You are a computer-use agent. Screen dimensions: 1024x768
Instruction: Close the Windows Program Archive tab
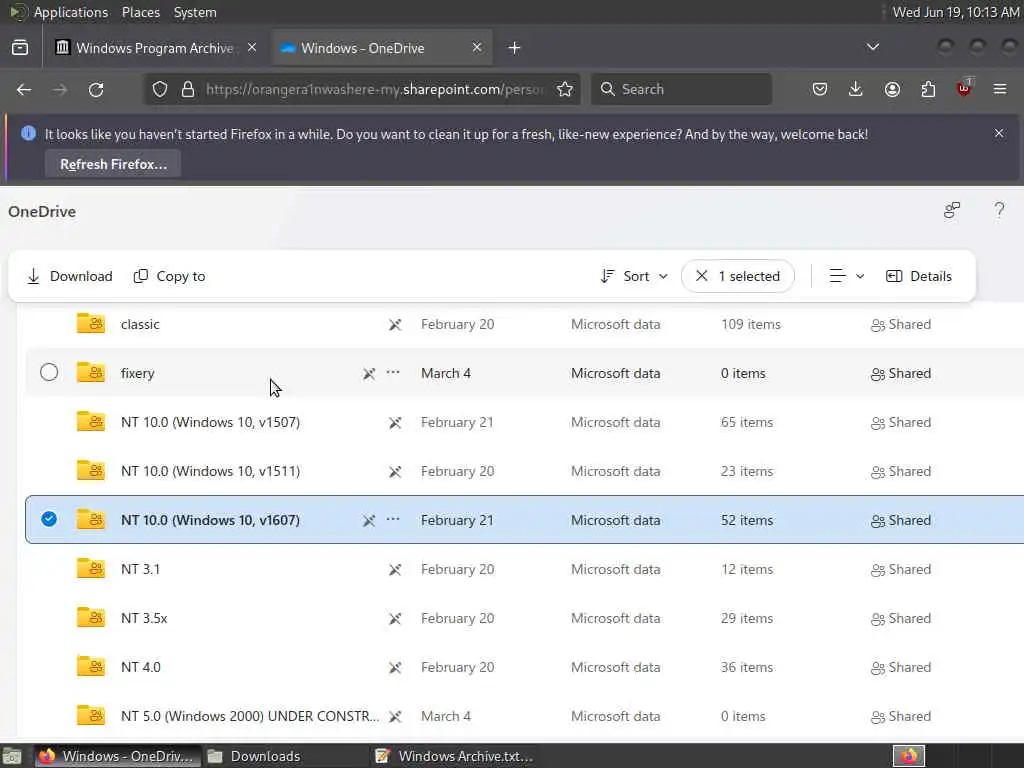click(x=252, y=48)
